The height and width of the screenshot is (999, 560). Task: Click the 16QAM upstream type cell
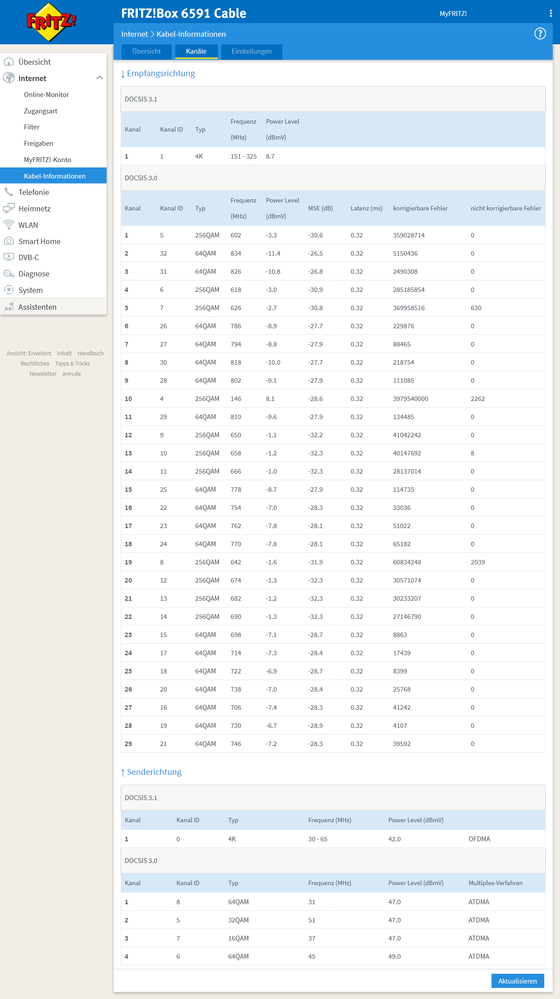click(238, 938)
